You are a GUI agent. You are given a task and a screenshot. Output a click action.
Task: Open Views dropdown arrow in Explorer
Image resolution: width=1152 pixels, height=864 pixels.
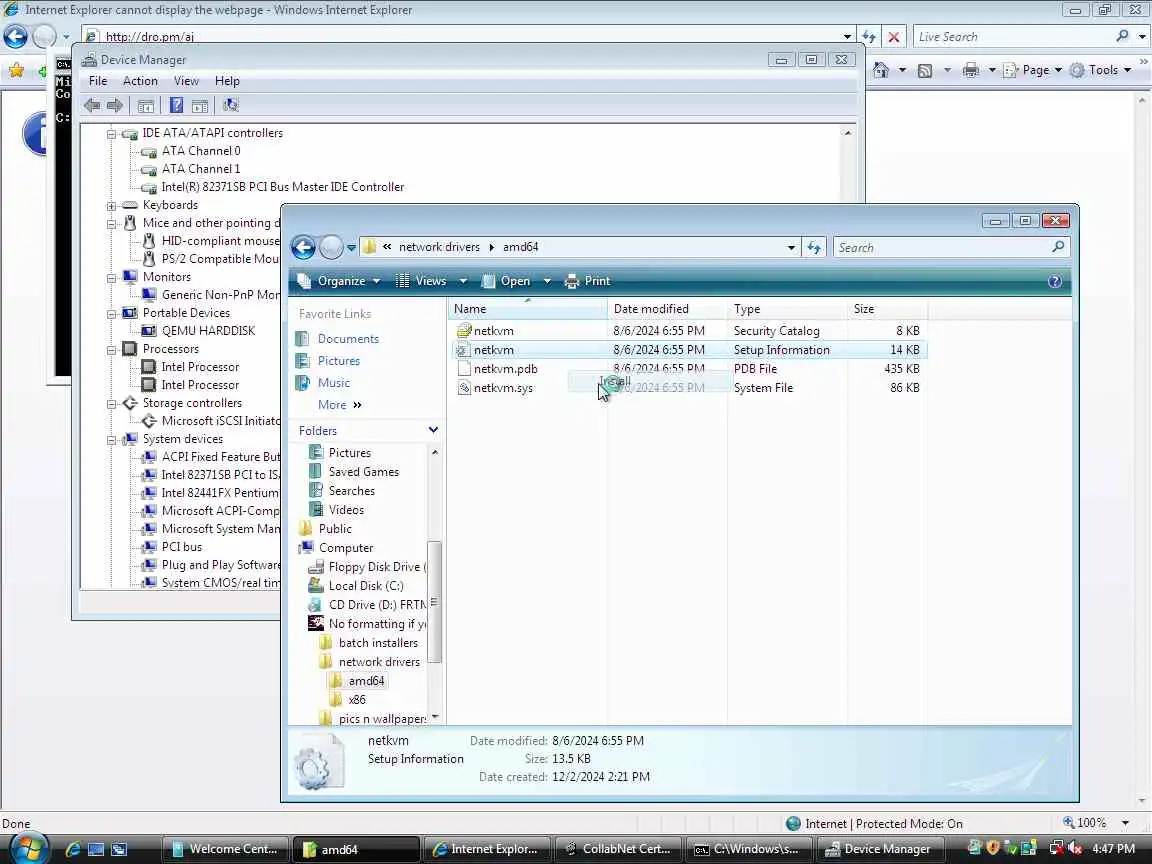pos(463,281)
